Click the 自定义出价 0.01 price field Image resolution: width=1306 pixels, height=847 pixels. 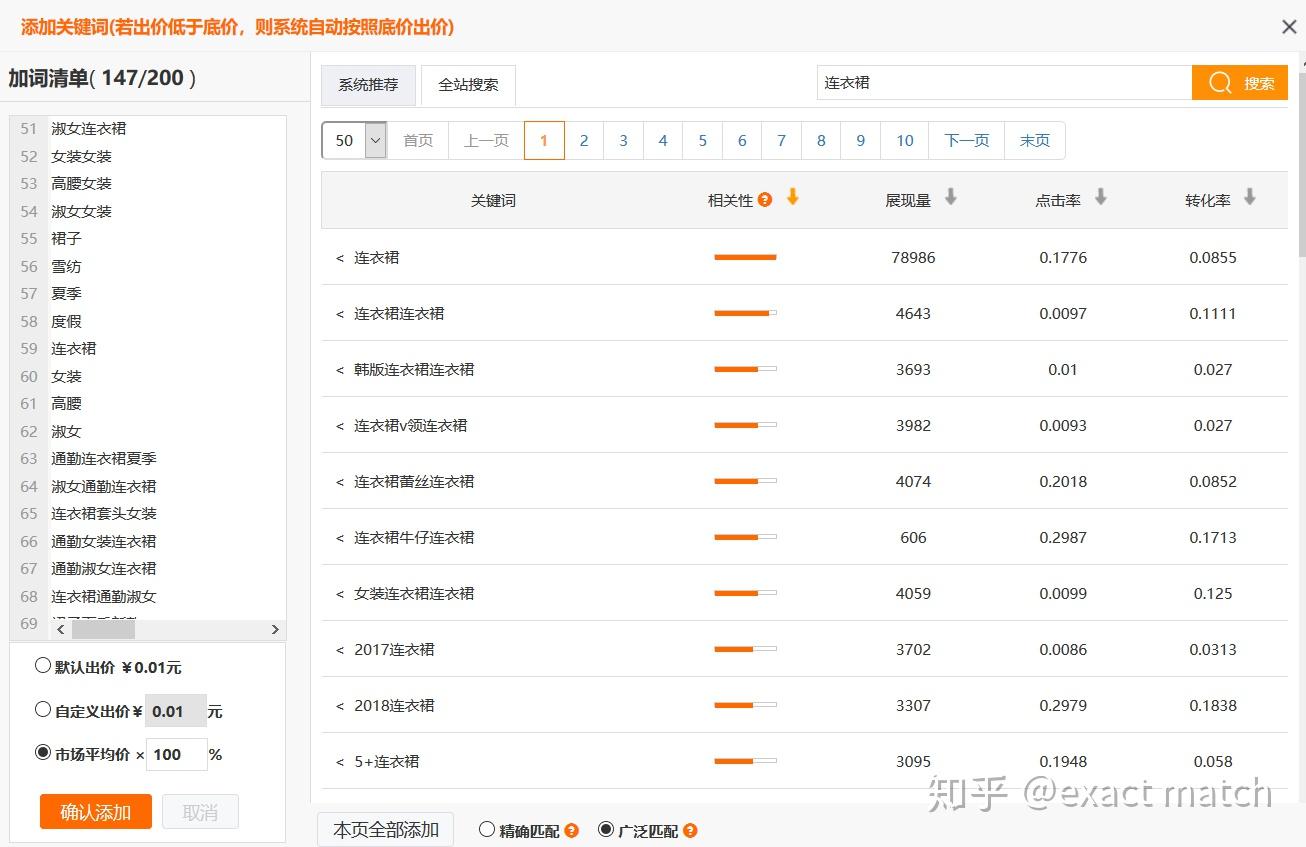tap(176, 711)
